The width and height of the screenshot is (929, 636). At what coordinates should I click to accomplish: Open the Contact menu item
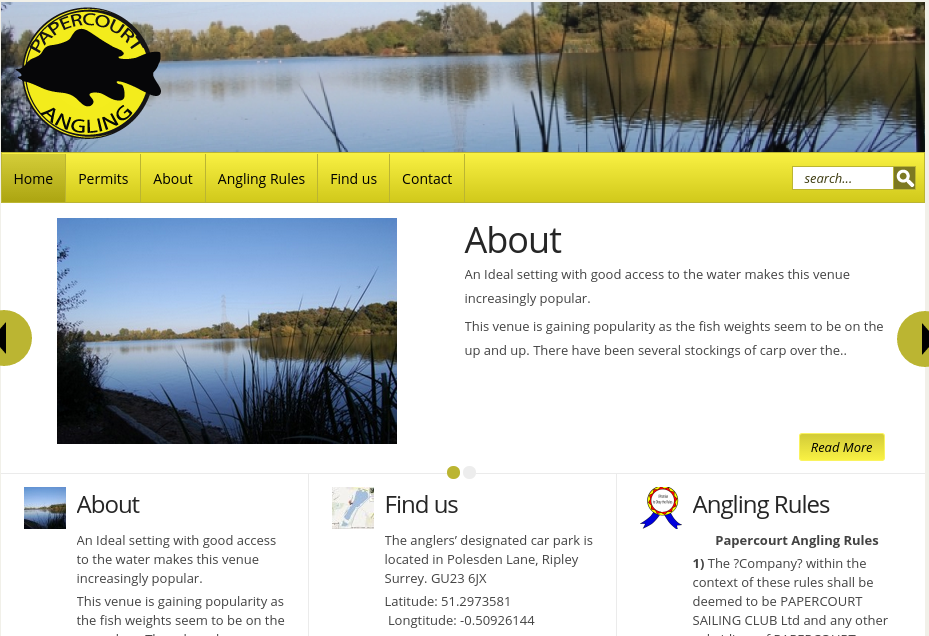coord(427,178)
